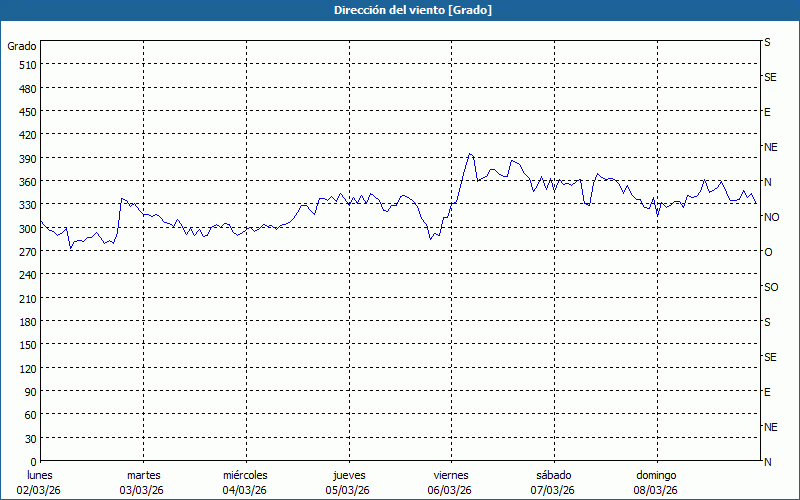Click the 360 degree axis label
The image size is (800, 500).
26,182
